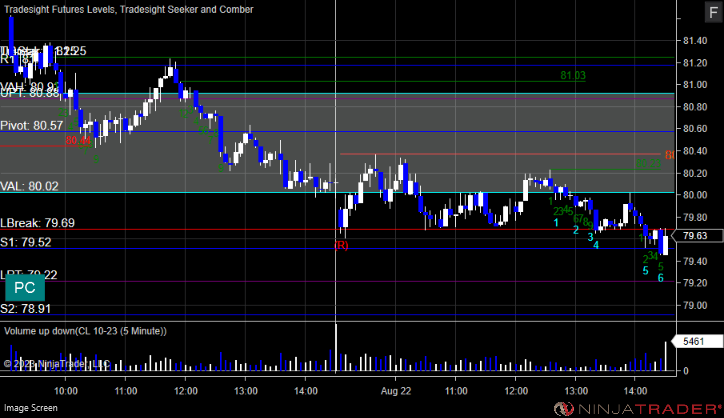Click the NinjaTrader logo

(x=637, y=409)
